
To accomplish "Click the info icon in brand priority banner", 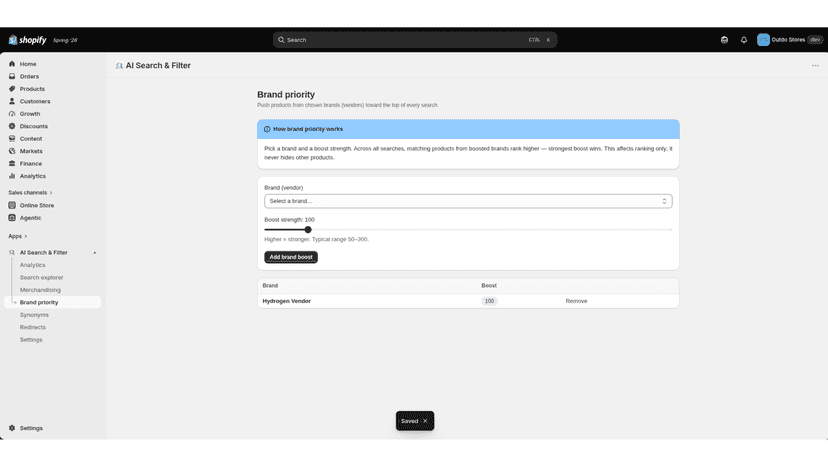I will pos(267,129).
